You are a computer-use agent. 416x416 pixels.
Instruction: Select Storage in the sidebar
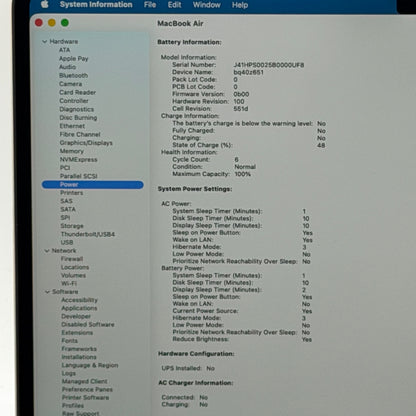pyautogui.click(x=72, y=226)
